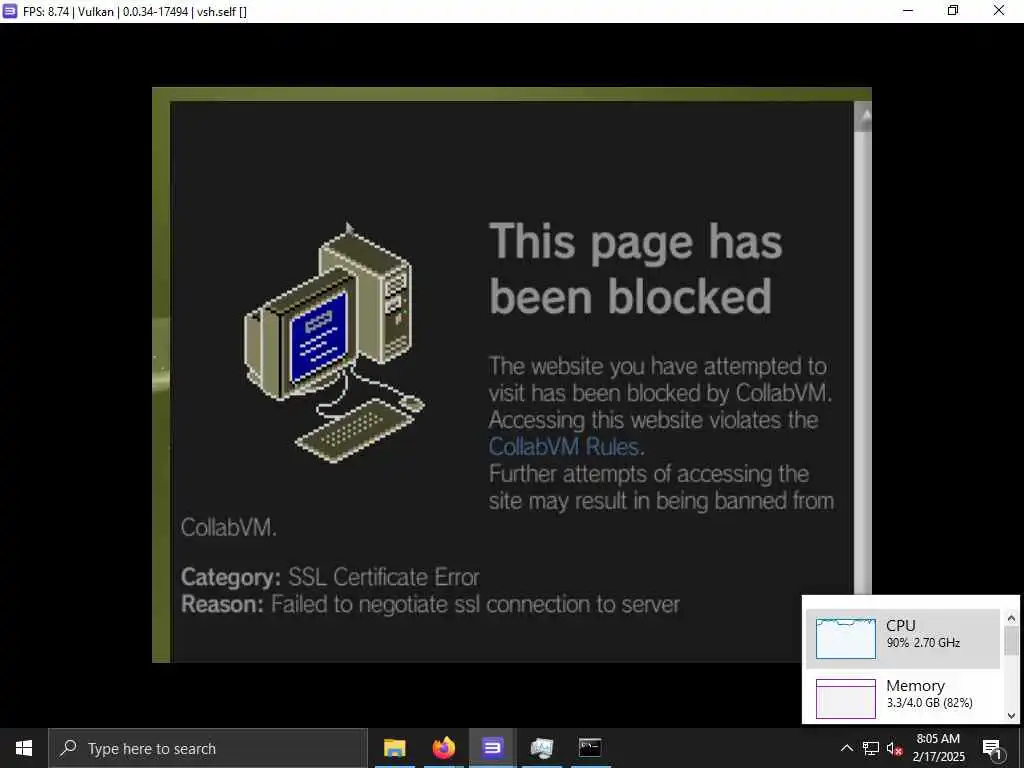Viewport: 1024px width, 768px height.
Task: Click the 'SSL Certificate Error' category text
Action: 384,577
